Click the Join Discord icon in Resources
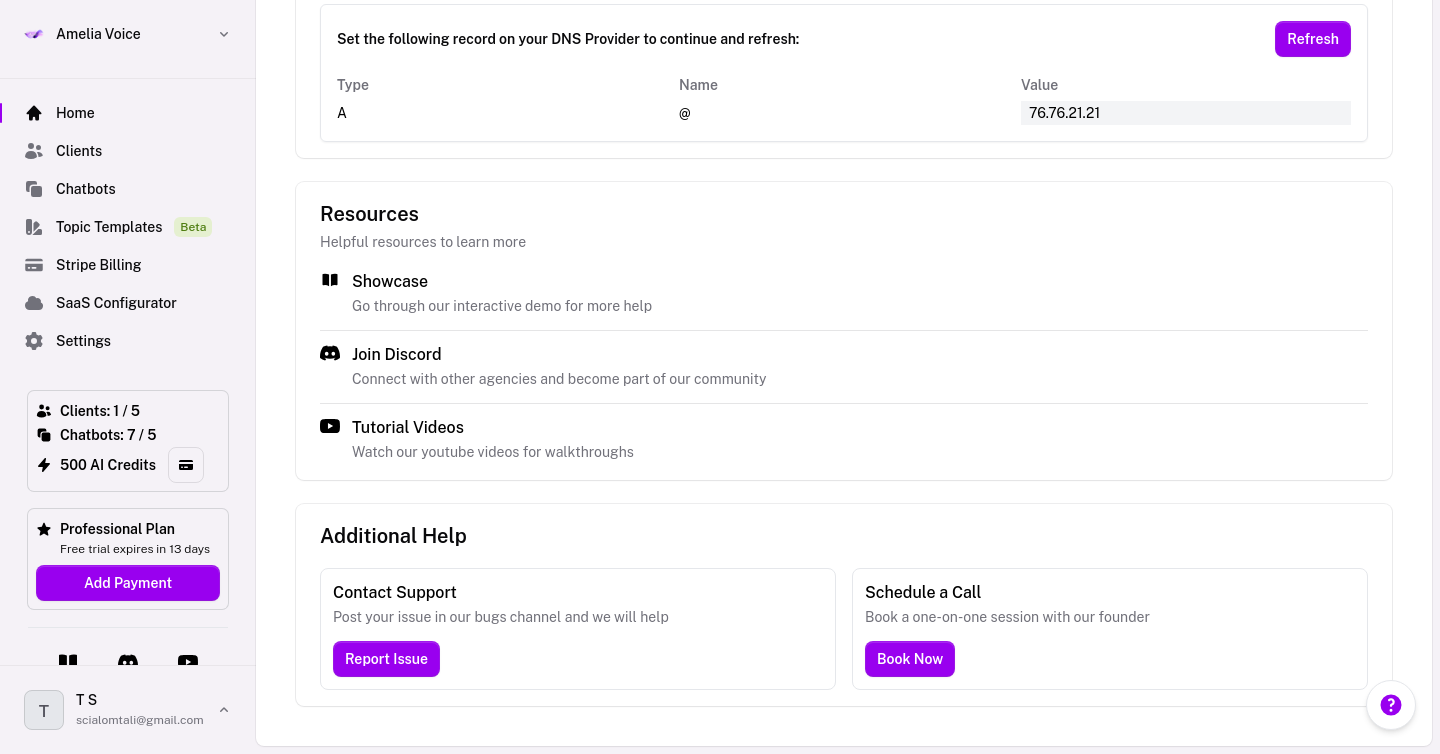The width and height of the screenshot is (1440, 754). (x=330, y=354)
